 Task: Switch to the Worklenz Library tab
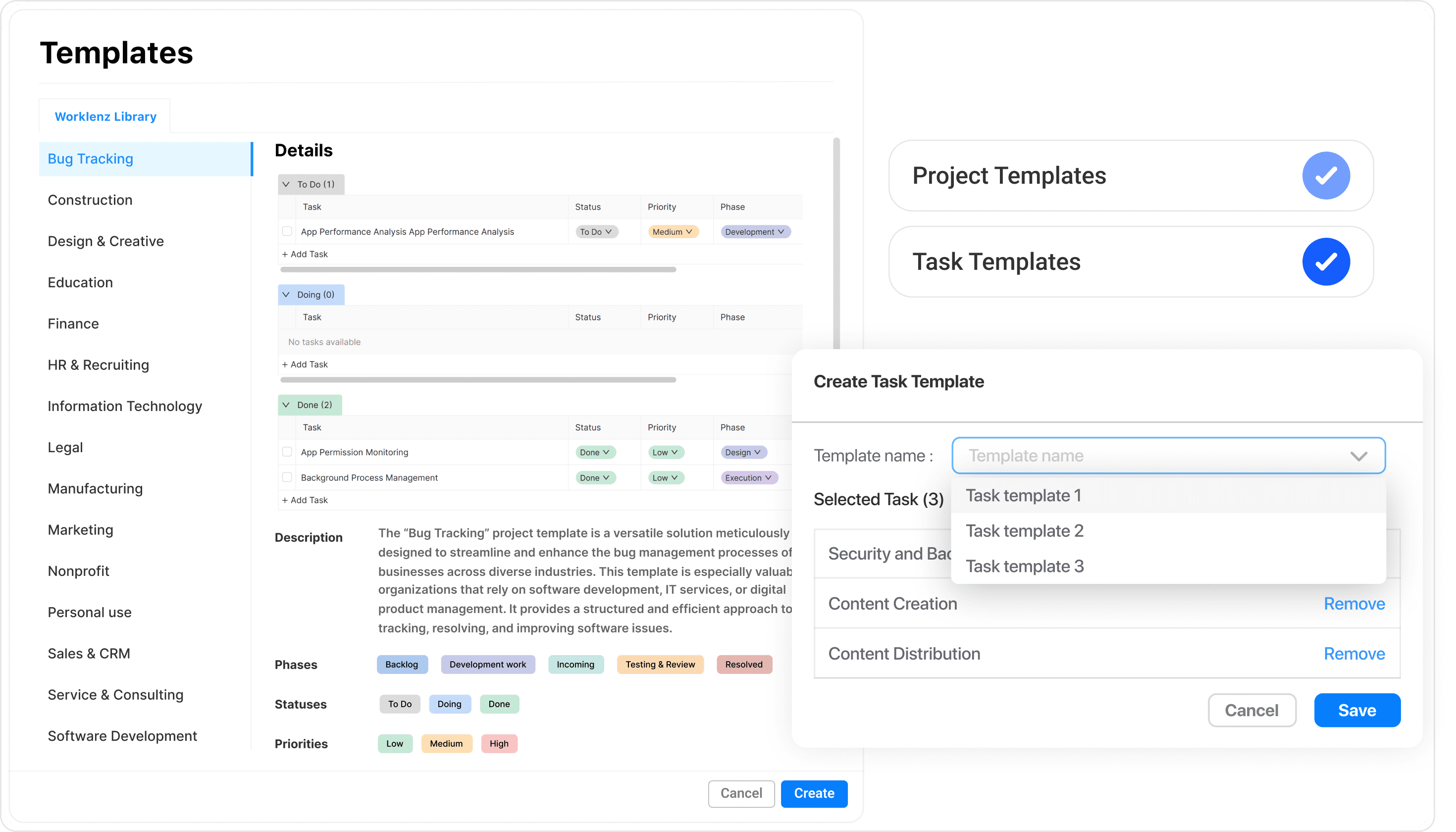point(104,116)
